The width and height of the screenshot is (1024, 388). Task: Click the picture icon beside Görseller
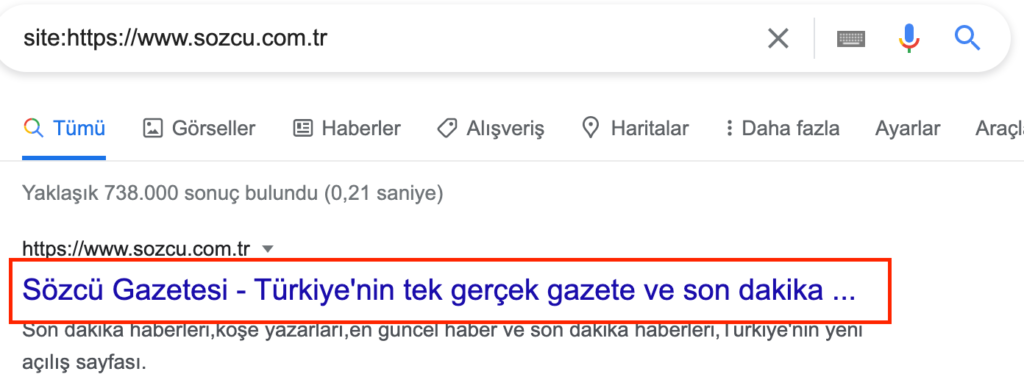[152, 128]
